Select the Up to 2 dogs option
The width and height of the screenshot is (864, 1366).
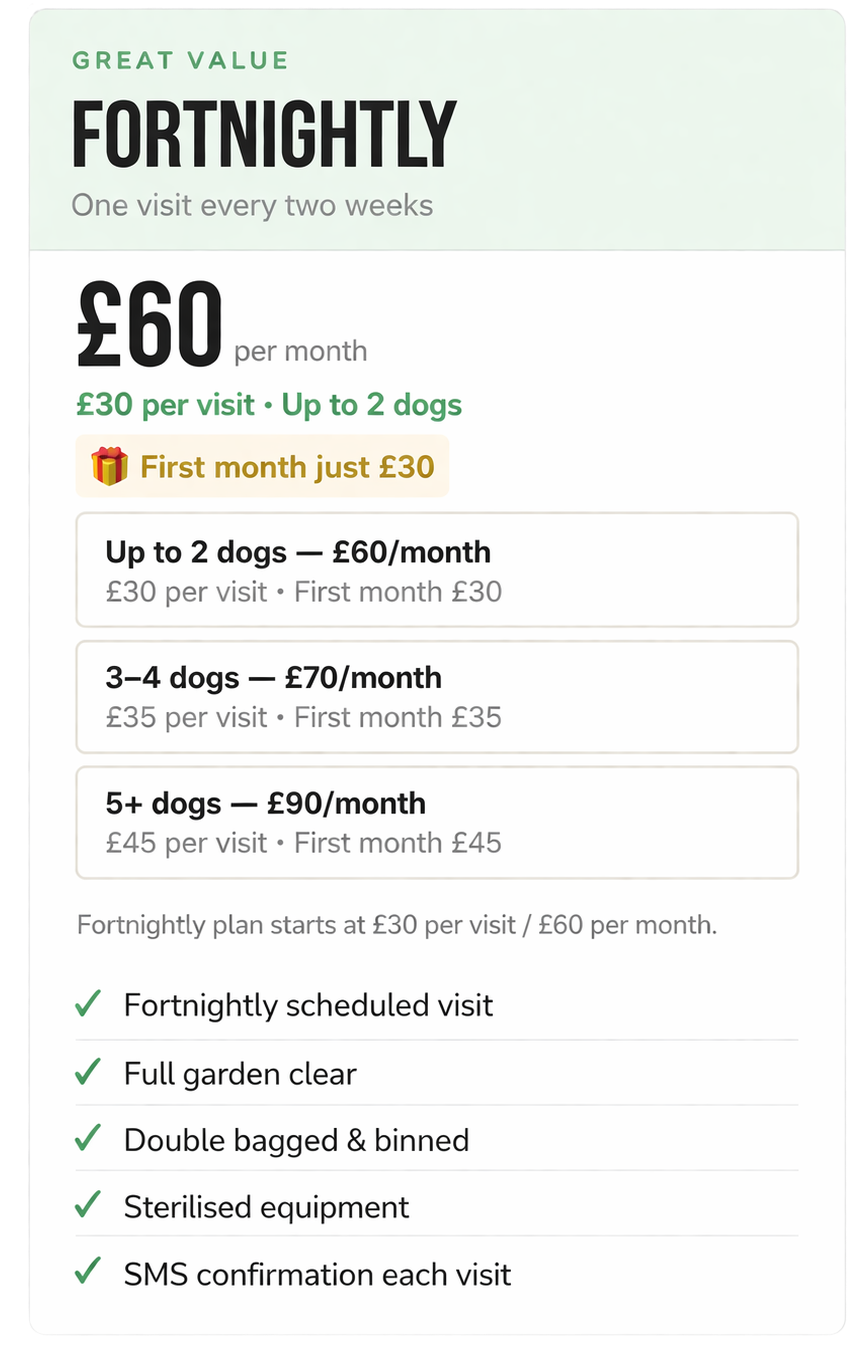point(437,570)
